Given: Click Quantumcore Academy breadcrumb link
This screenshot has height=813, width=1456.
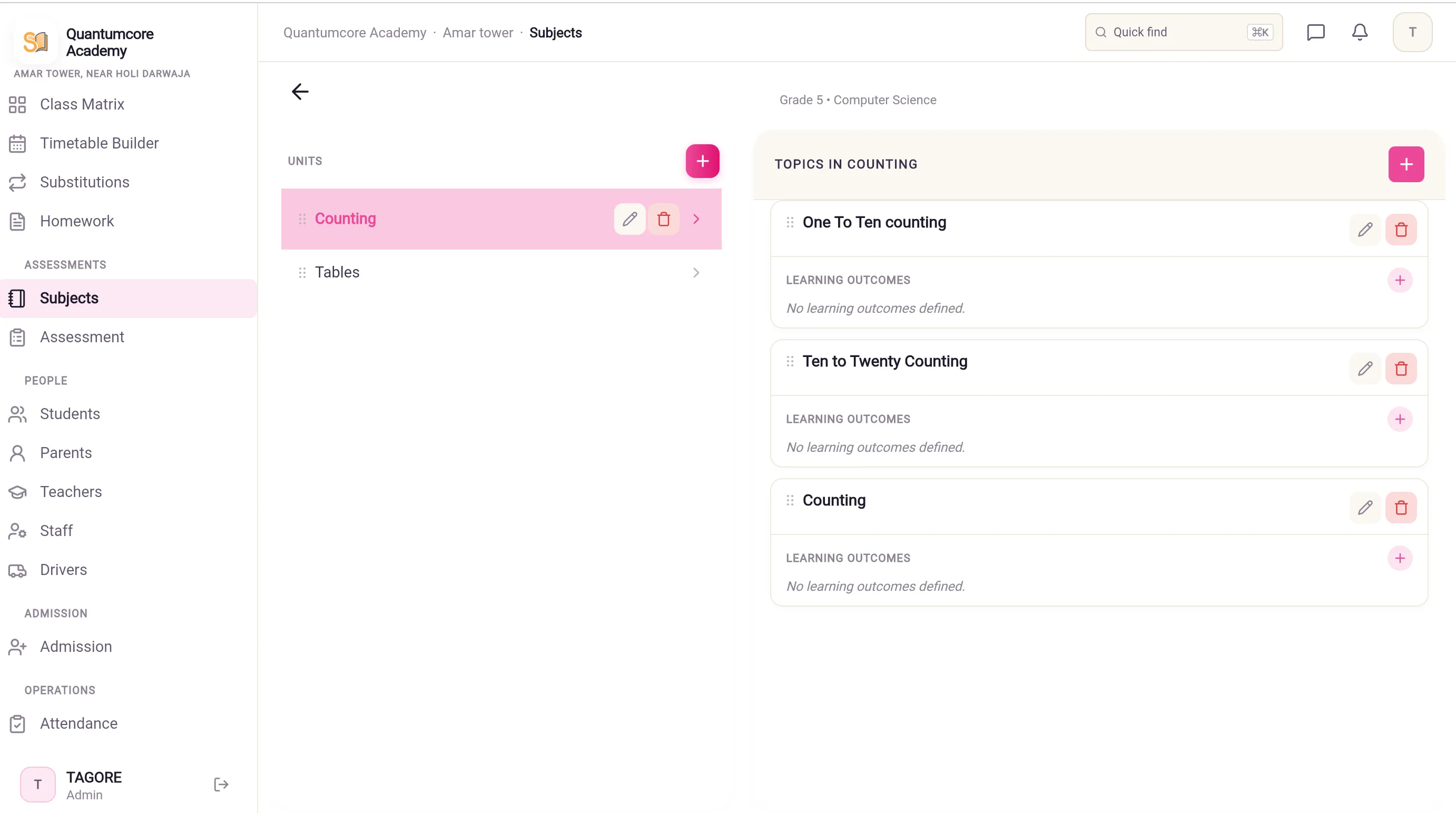Looking at the screenshot, I should click(355, 33).
